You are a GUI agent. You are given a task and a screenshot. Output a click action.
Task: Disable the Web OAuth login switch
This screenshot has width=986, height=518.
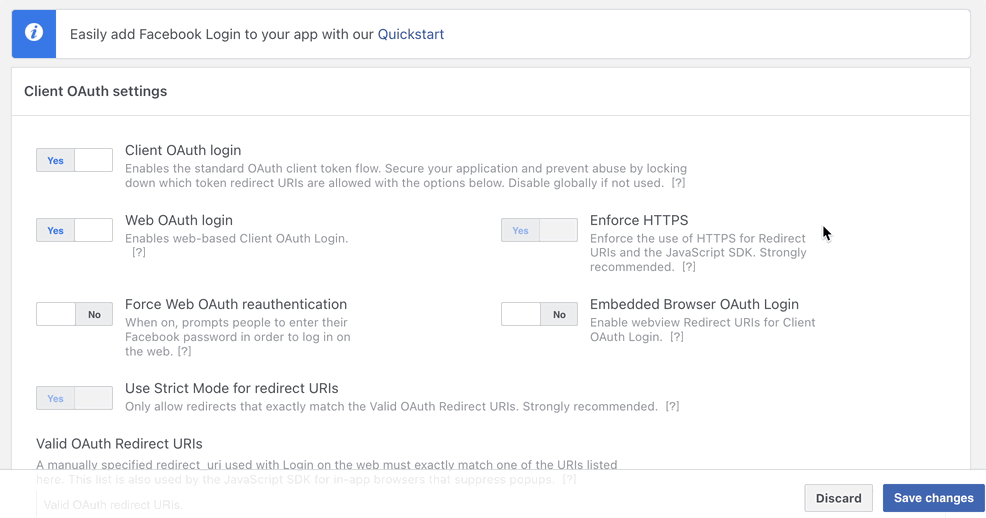pyautogui.click(x=74, y=230)
